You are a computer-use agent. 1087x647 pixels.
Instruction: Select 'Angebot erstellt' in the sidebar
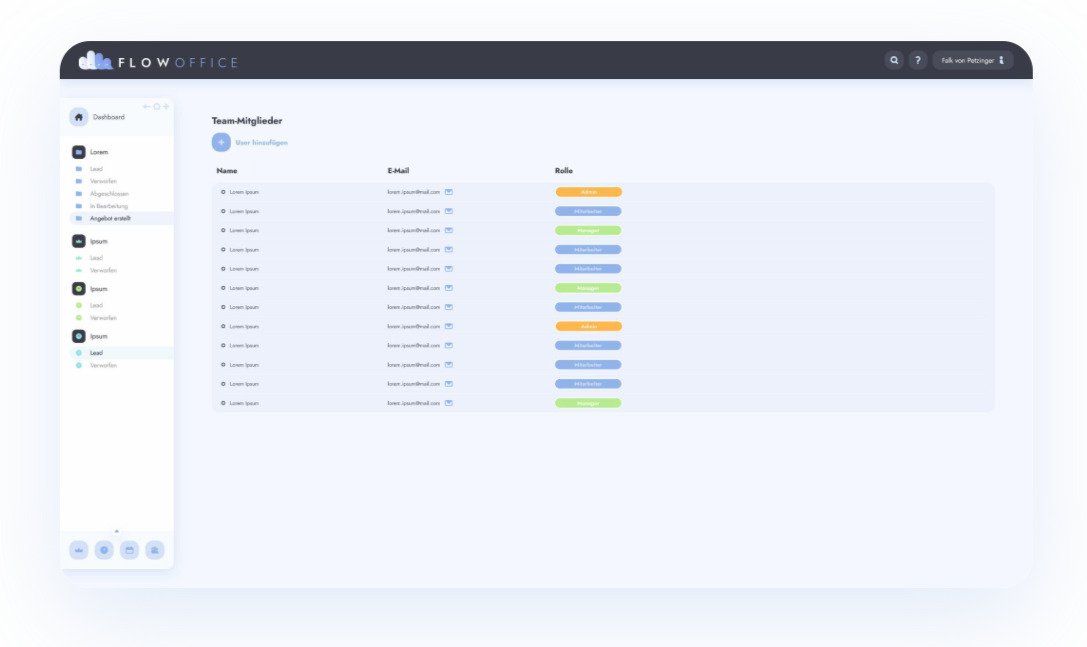tap(110, 218)
